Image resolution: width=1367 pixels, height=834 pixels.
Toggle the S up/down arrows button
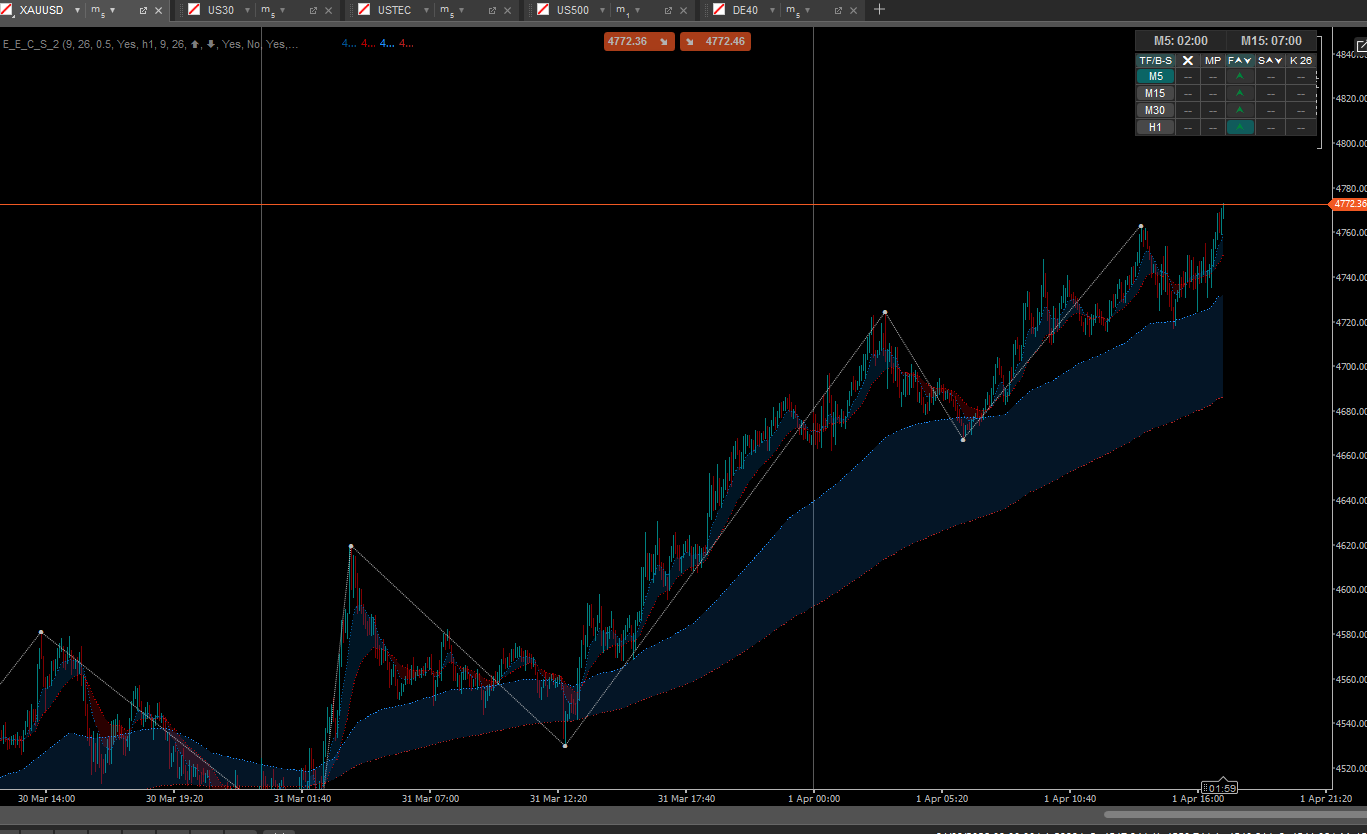[x=1270, y=60]
